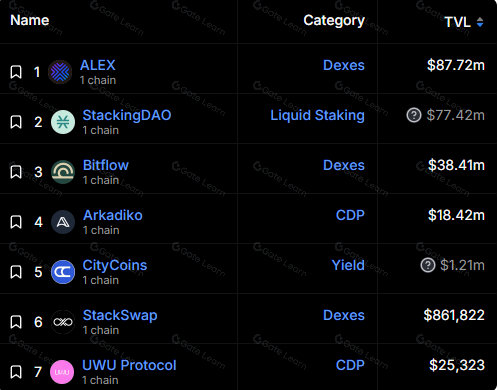The image size is (498, 390).
Task: Open CDP category link for Arkadiko
Action: (x=350, y=215)
